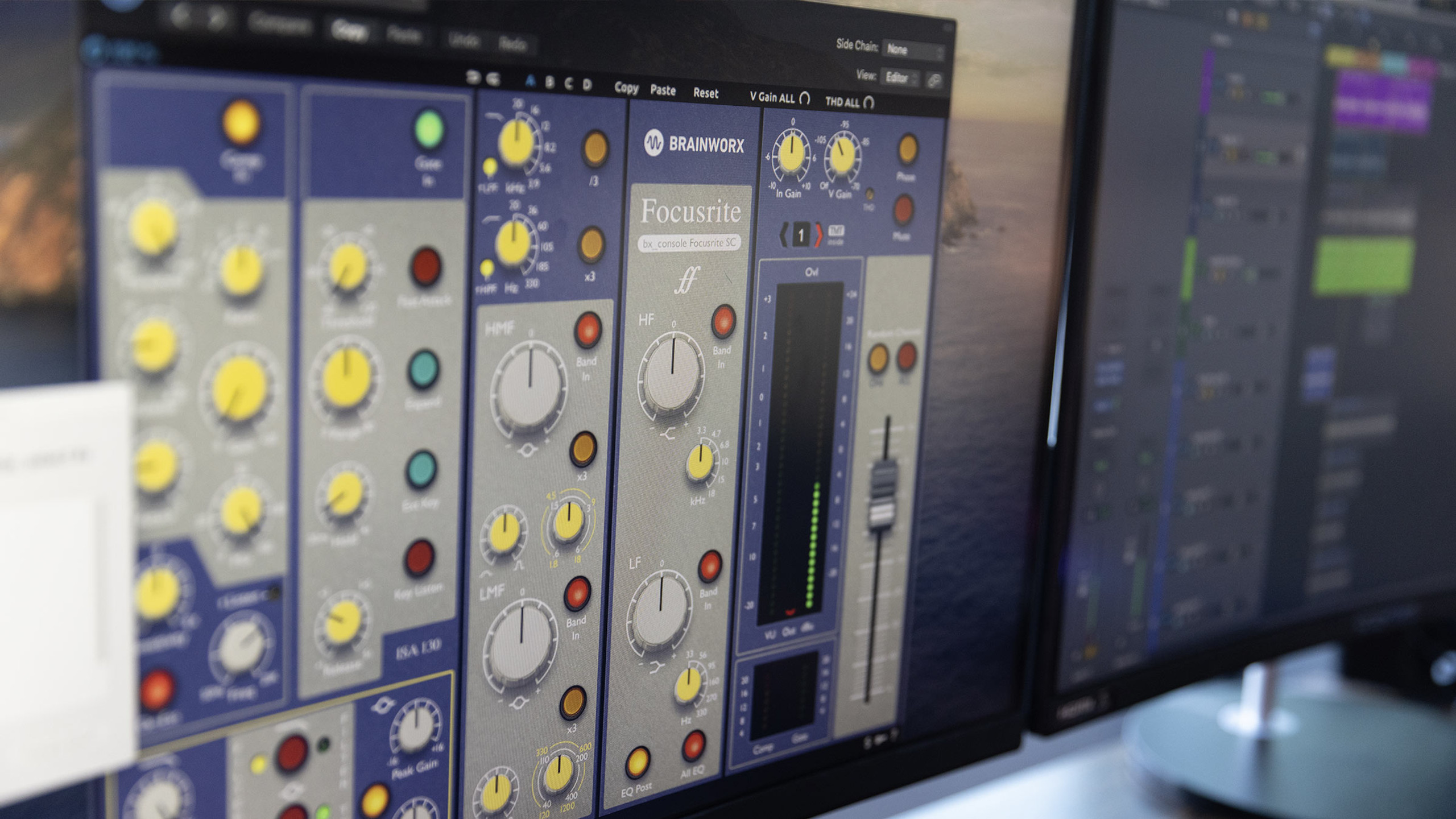
Task: Open the View dropdown set to Editor
Action: click(900, 78)
